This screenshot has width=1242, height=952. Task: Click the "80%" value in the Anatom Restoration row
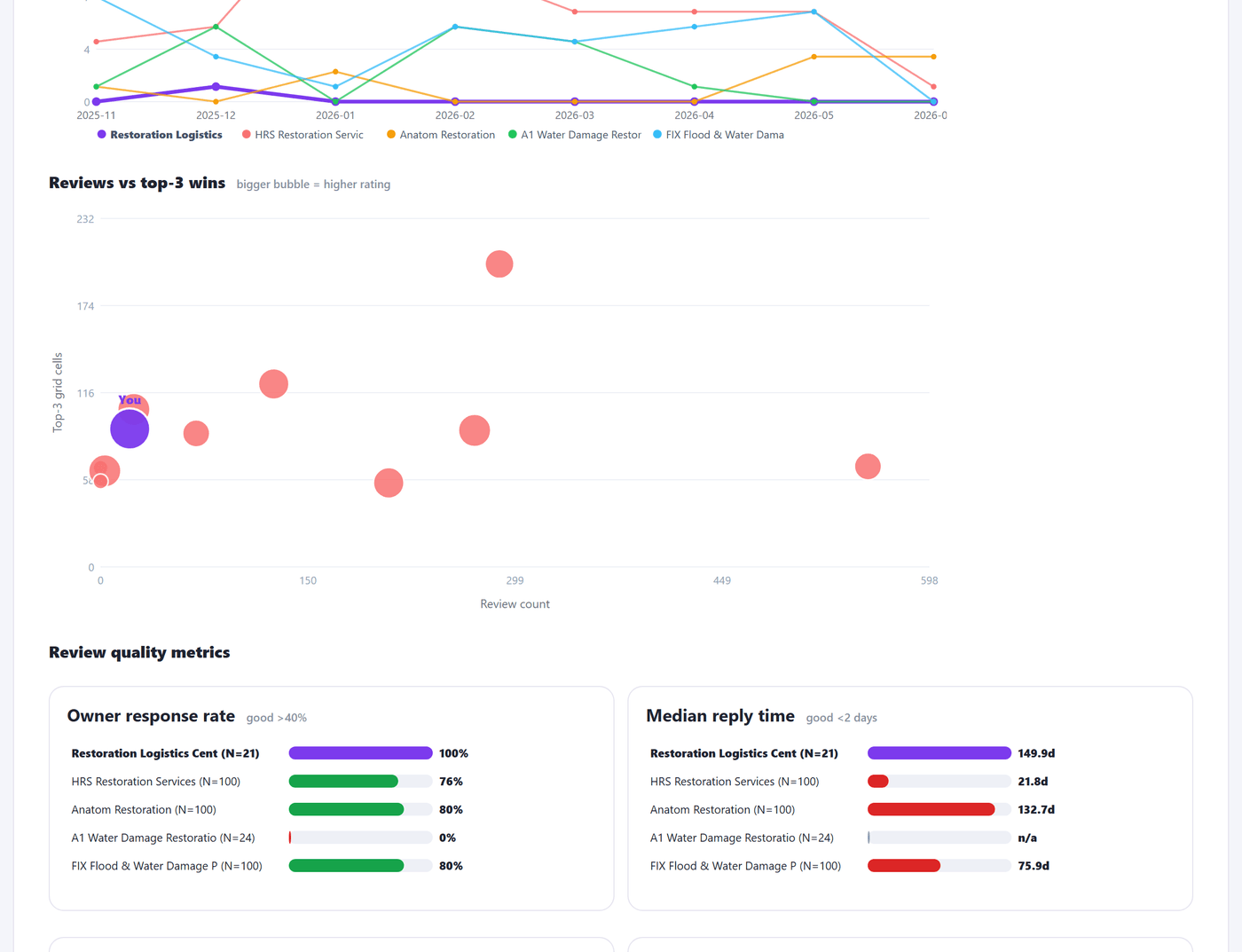[x=451, y=809]
